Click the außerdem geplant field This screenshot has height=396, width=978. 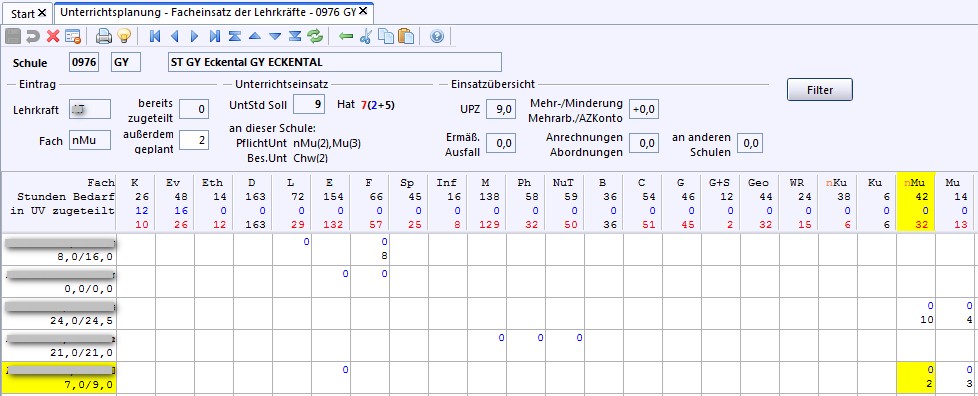tap(194, 141)
